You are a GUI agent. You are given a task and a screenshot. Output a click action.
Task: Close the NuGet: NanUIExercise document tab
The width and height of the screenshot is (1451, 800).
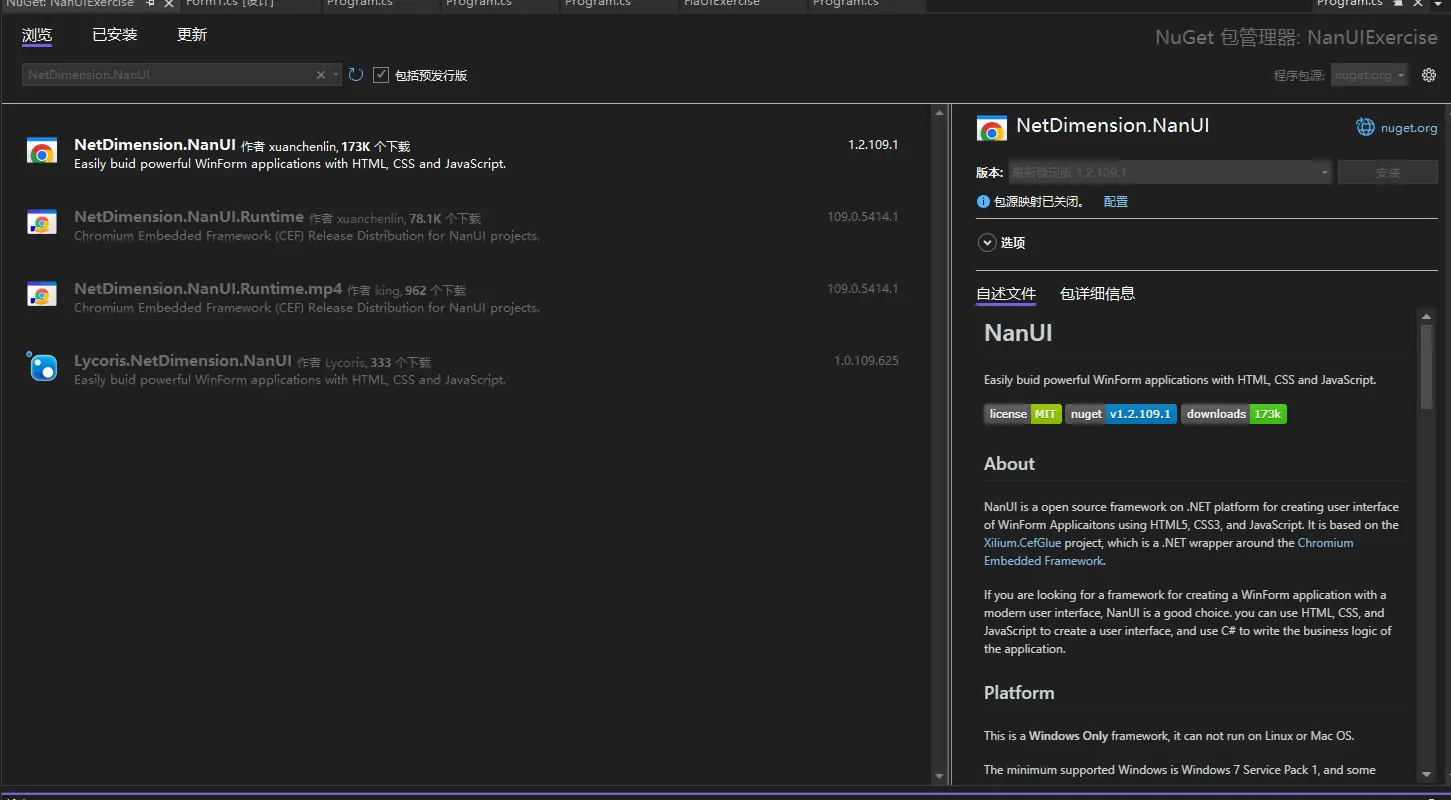point(169,4)
